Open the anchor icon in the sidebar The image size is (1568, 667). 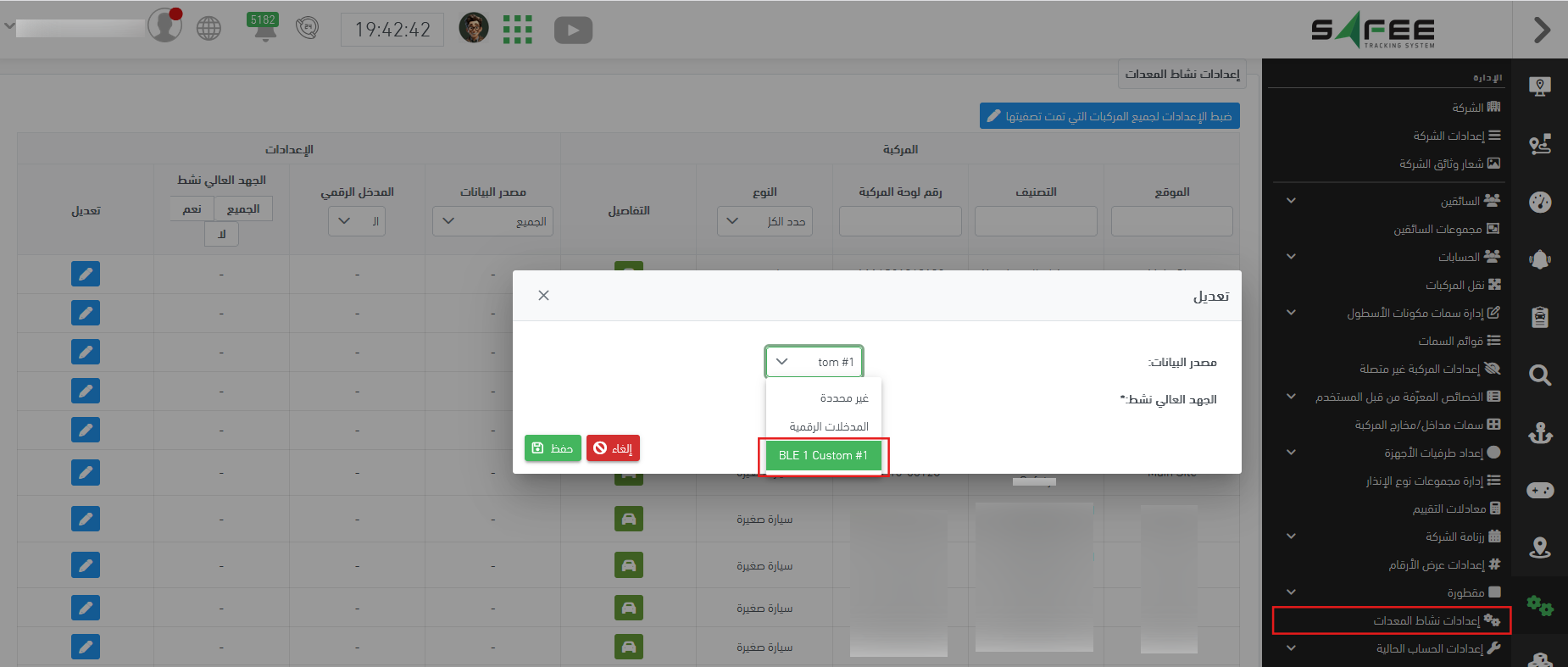[x=1539, y=433]
